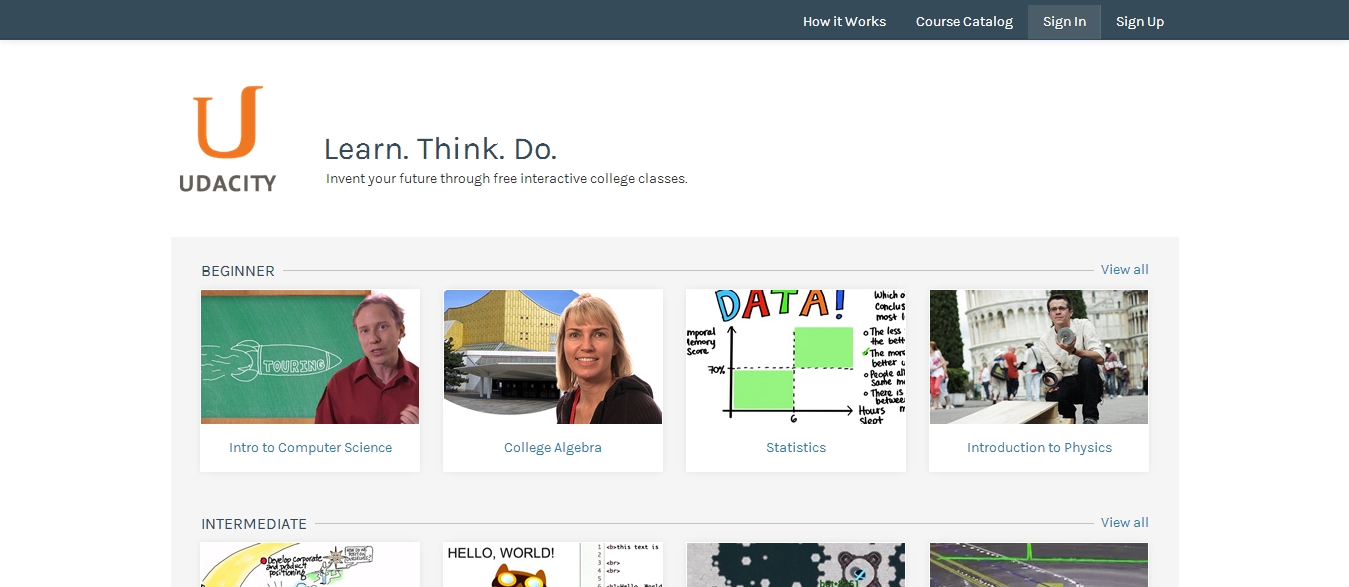Open How it Works page
The height and width of the screenshot is (587, 1349).
844,21
